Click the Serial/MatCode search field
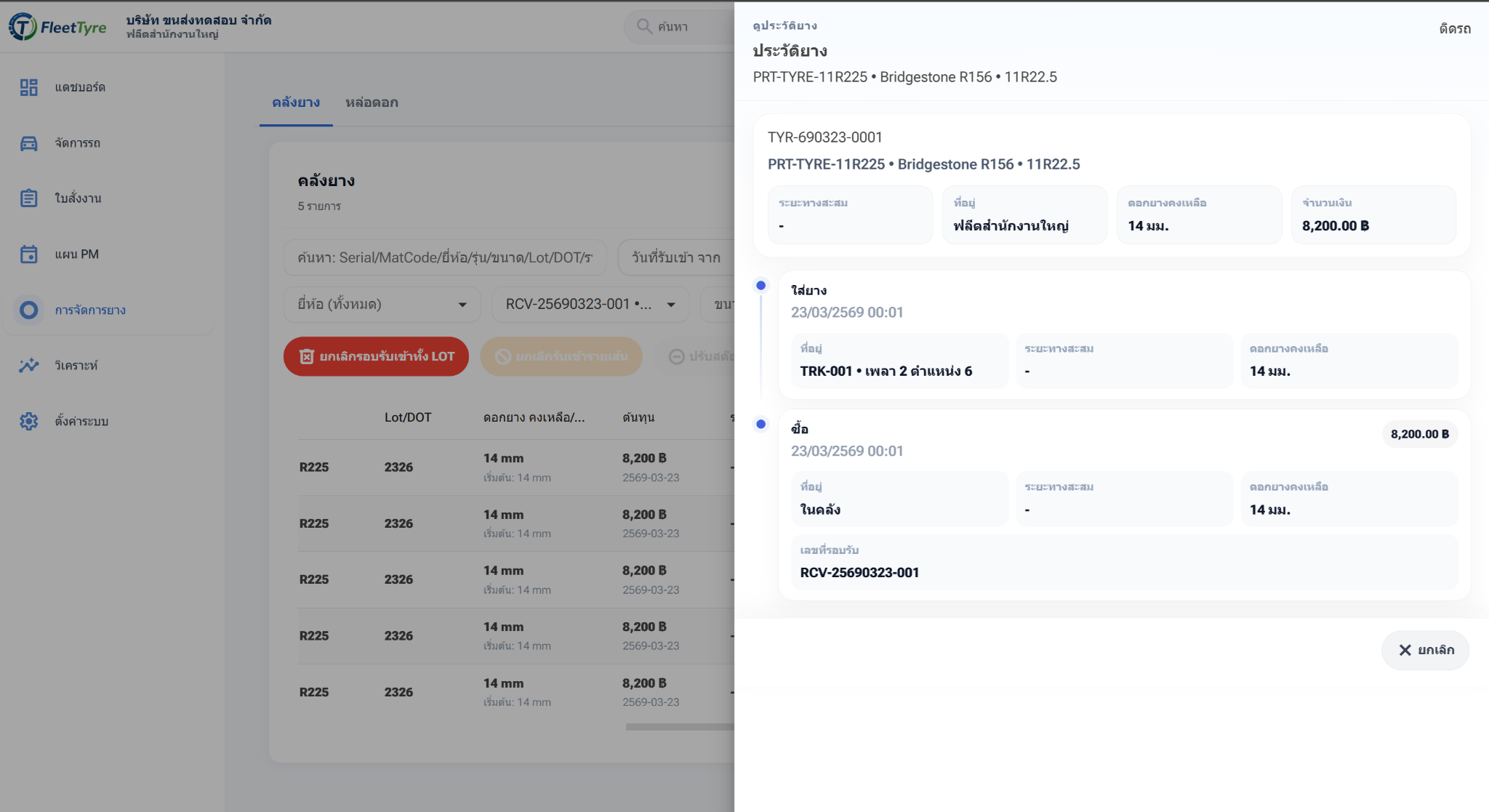 (x=445, y=257)
